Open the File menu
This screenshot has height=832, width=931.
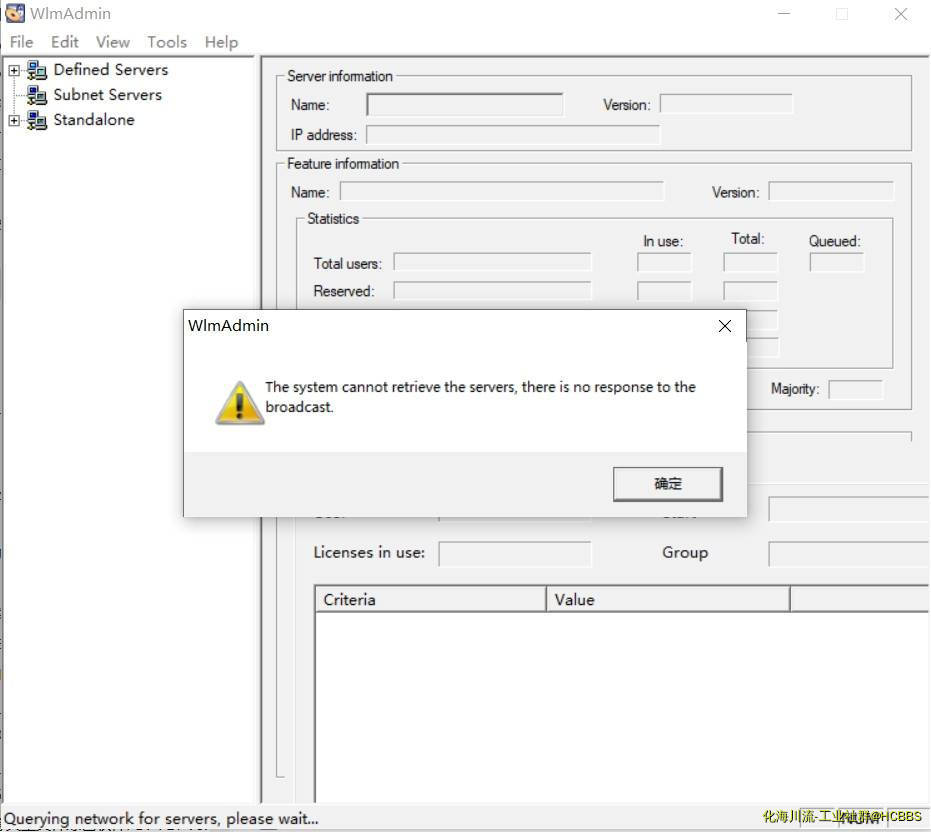pyautogui.click(x=21, y=42)
